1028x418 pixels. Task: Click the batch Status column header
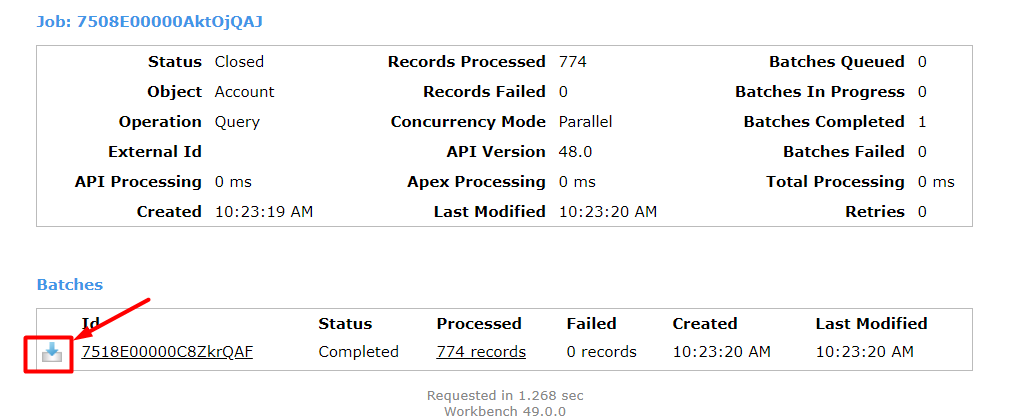[345, 324]
